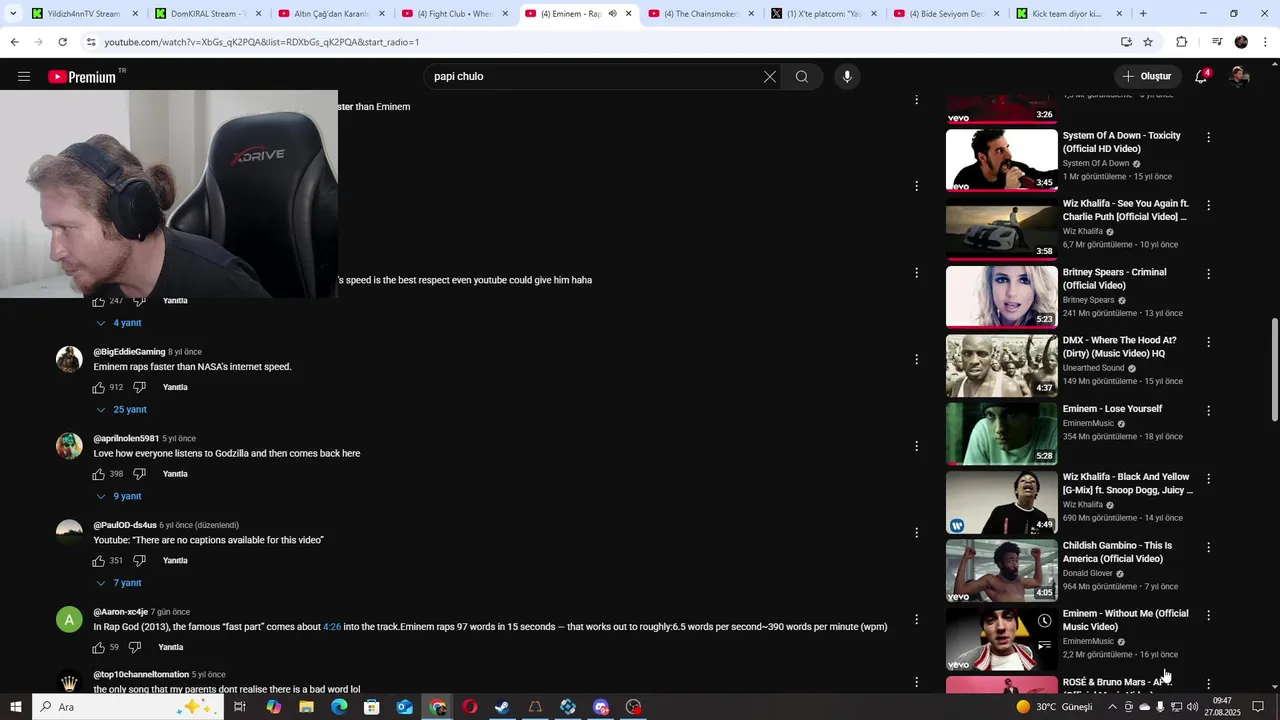Image resolution: width=1280 pixels, height=720 pixels.
Task: Like the Aaron-xc4je comment
Action: (x=99, y=647)
